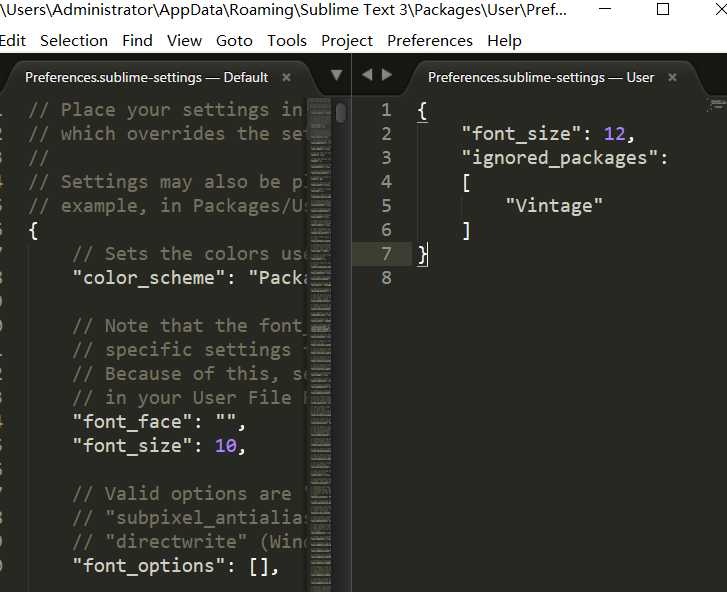This screenshot has height=592, width=727.
Task: Open the Preferences menu
Action: point(430,41)
